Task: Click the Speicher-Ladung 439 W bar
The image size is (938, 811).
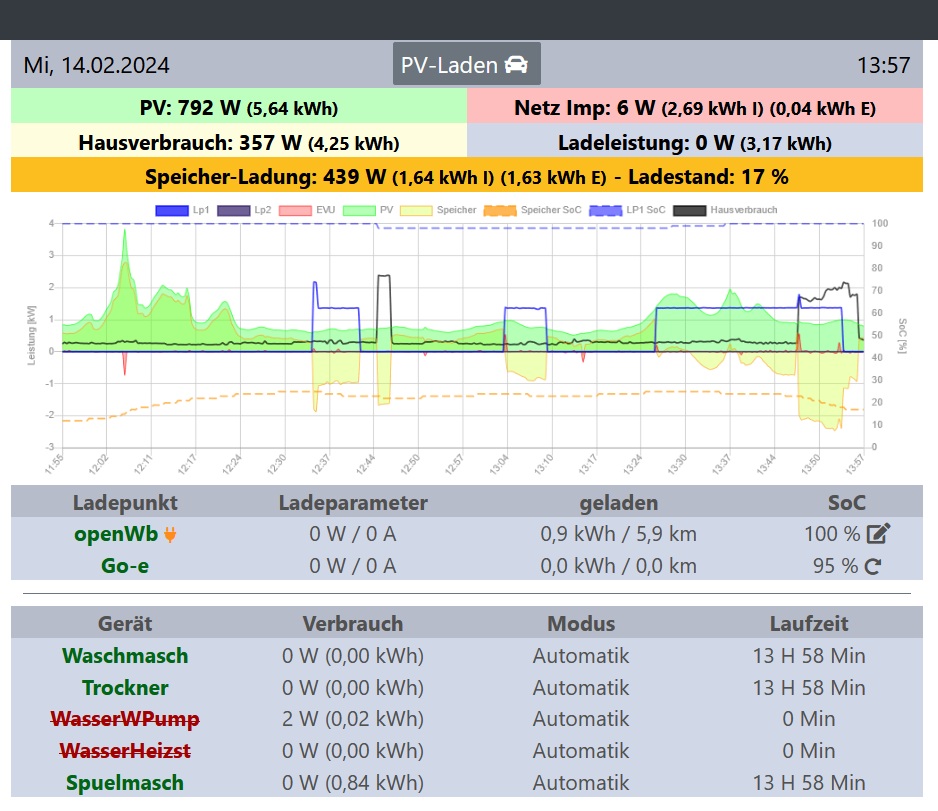Action: point(467,175)
